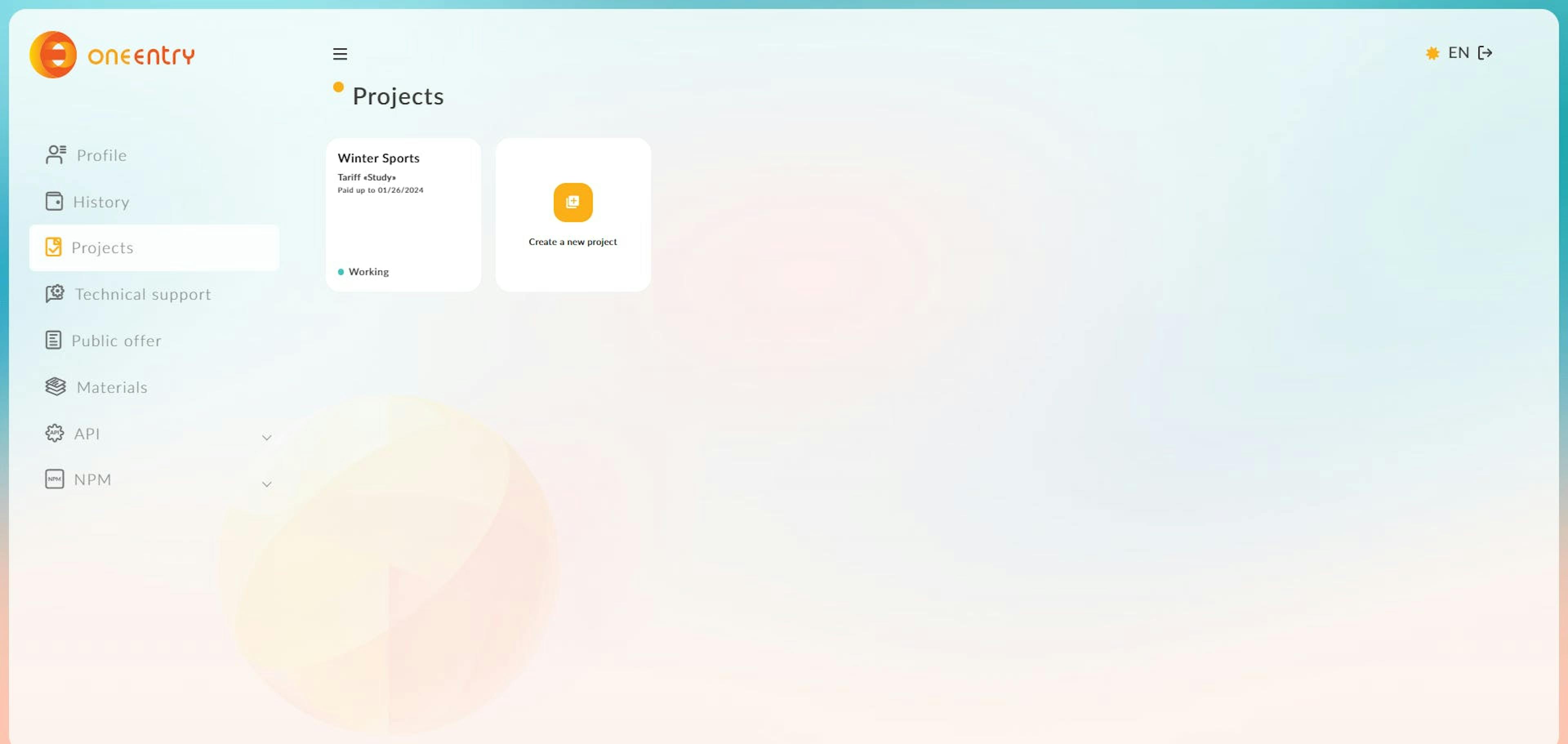1568x744 pixels.
Task: Select the Technical support icon
Action: point(53,293)
